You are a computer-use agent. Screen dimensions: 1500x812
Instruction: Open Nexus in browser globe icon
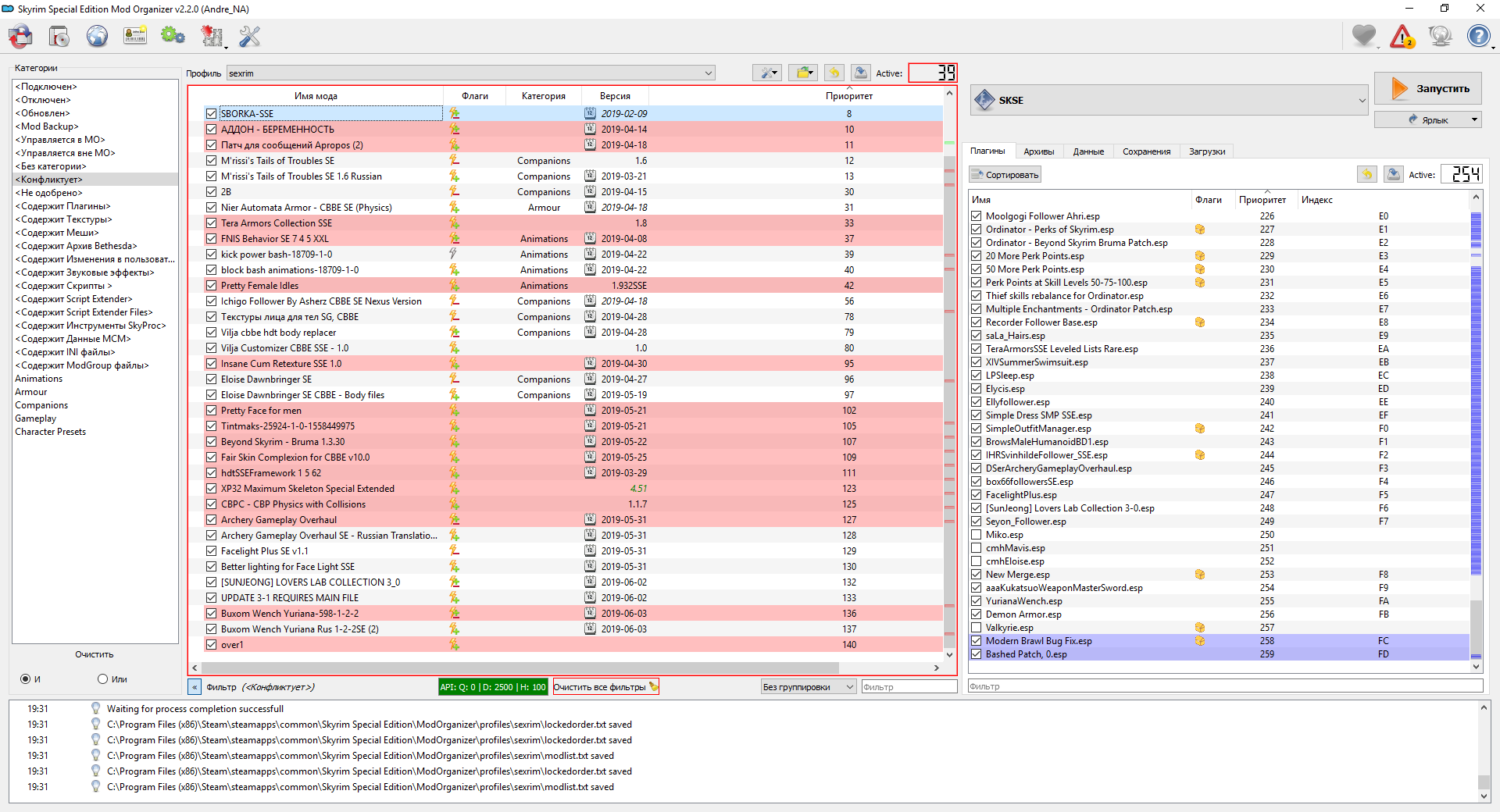point(97,37)
